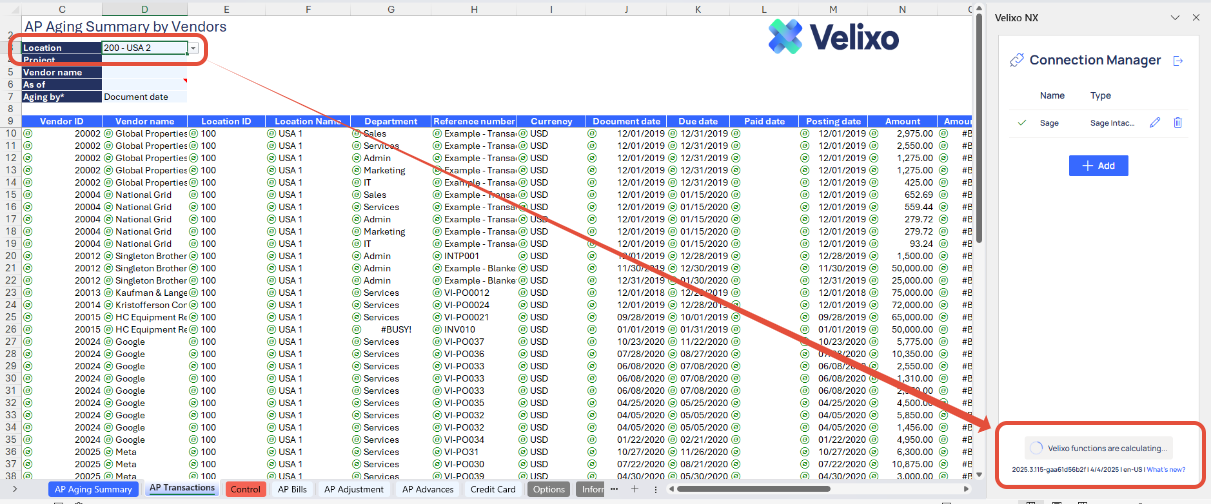
Task: Open the What's new? link
Action: pos(1166,469)
